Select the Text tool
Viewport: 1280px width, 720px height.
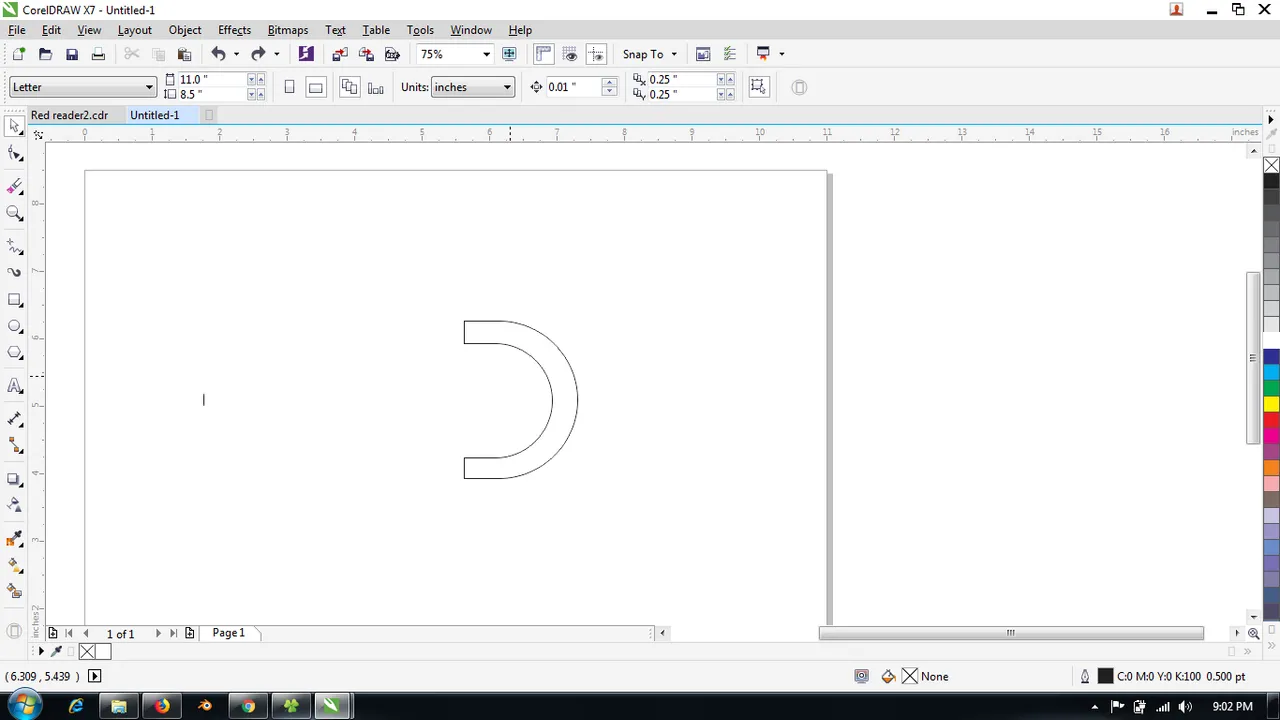click(x=14, y=386)
